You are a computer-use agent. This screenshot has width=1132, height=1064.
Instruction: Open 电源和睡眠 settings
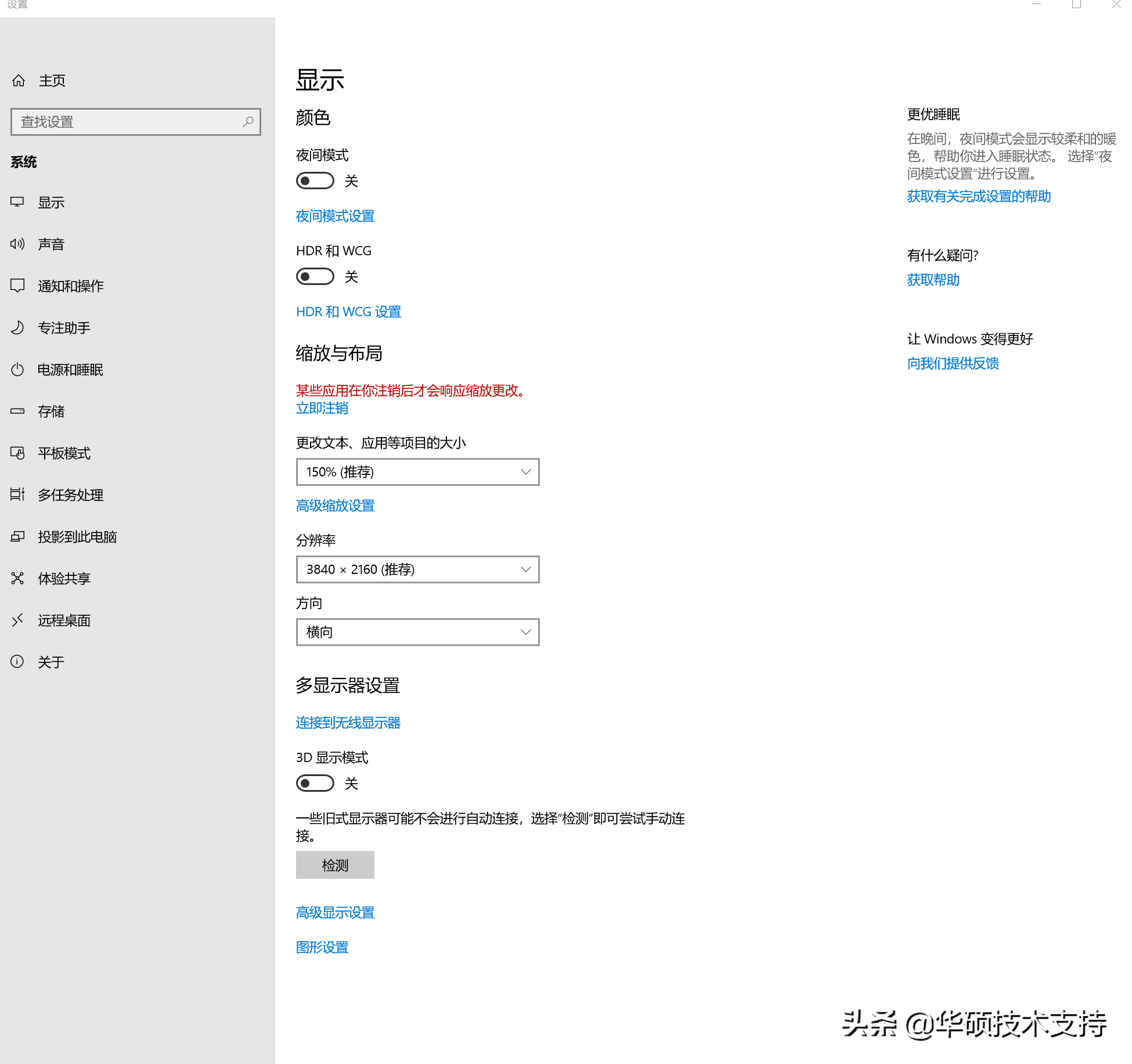(138, 370)
